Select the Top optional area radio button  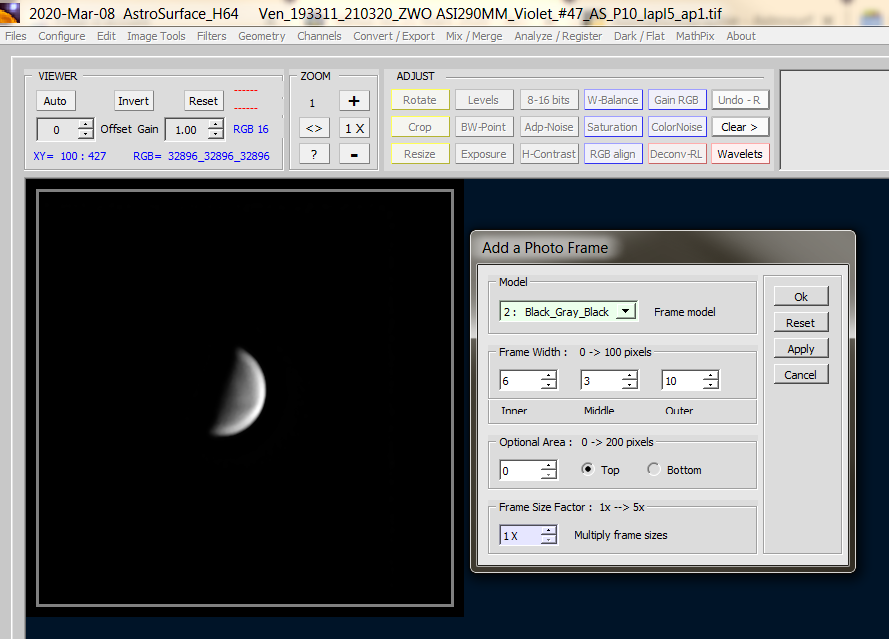point(587,469)
